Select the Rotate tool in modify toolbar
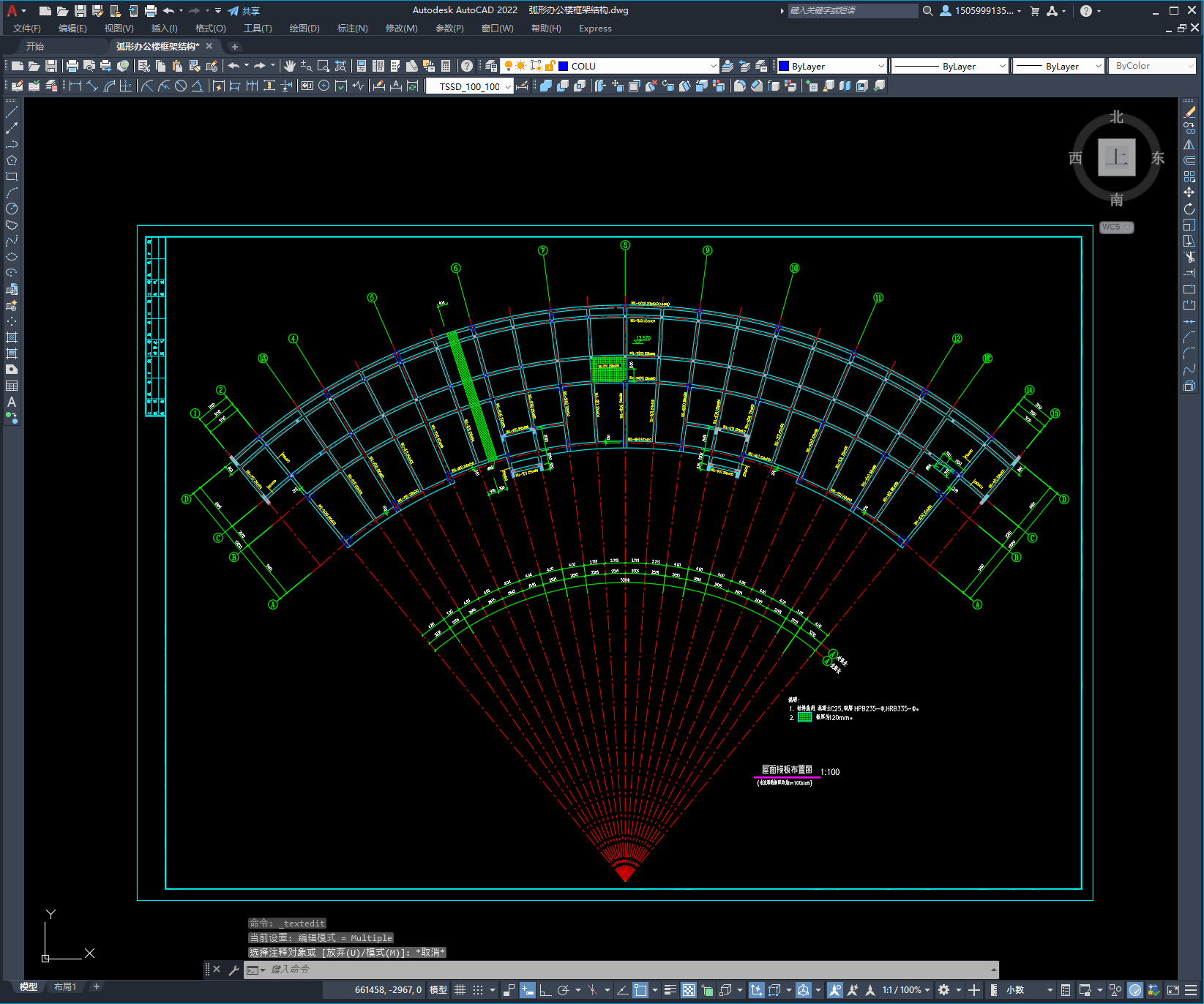 [x=1189, y=209]
